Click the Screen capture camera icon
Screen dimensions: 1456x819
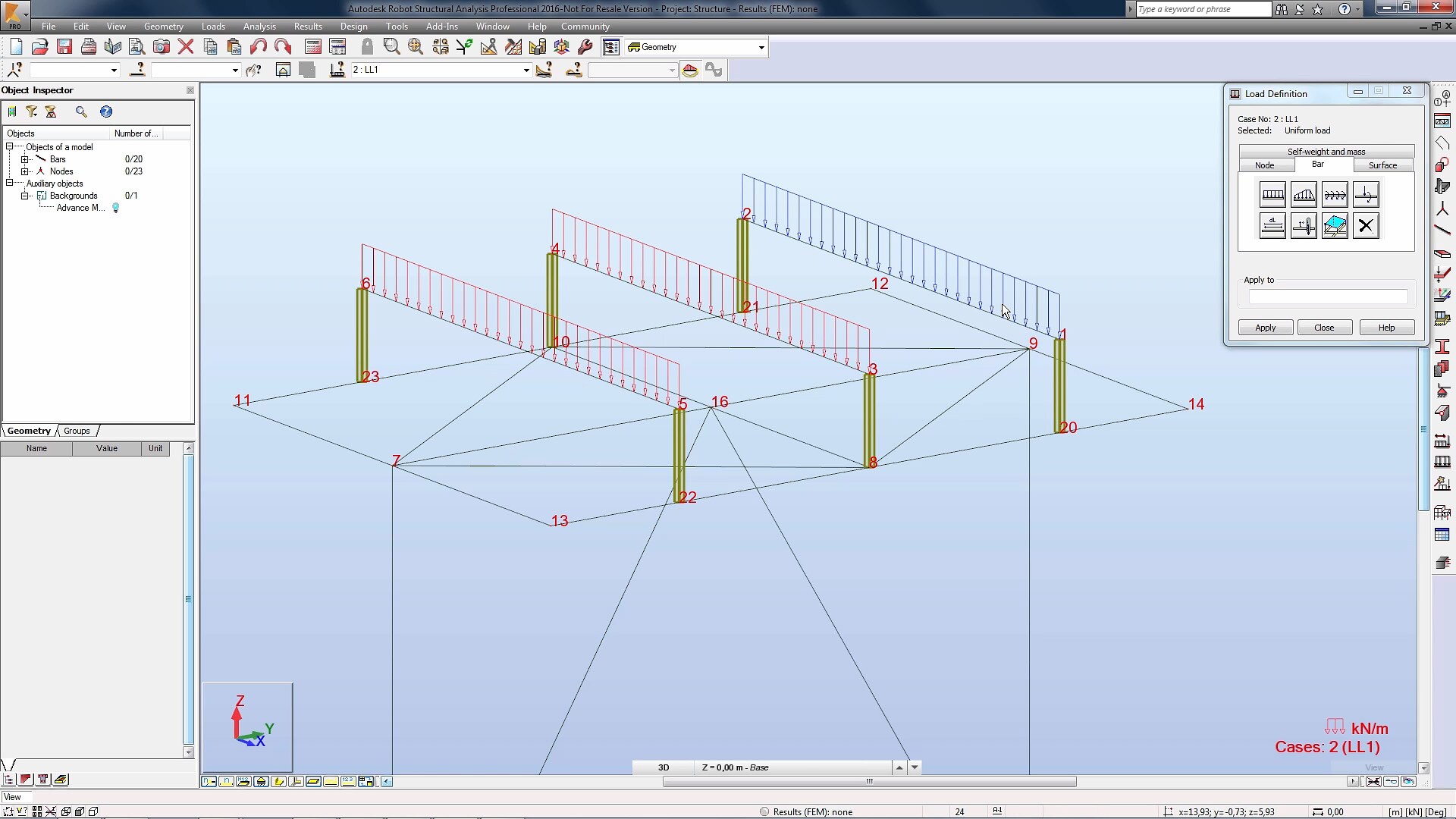click(162, 47)
